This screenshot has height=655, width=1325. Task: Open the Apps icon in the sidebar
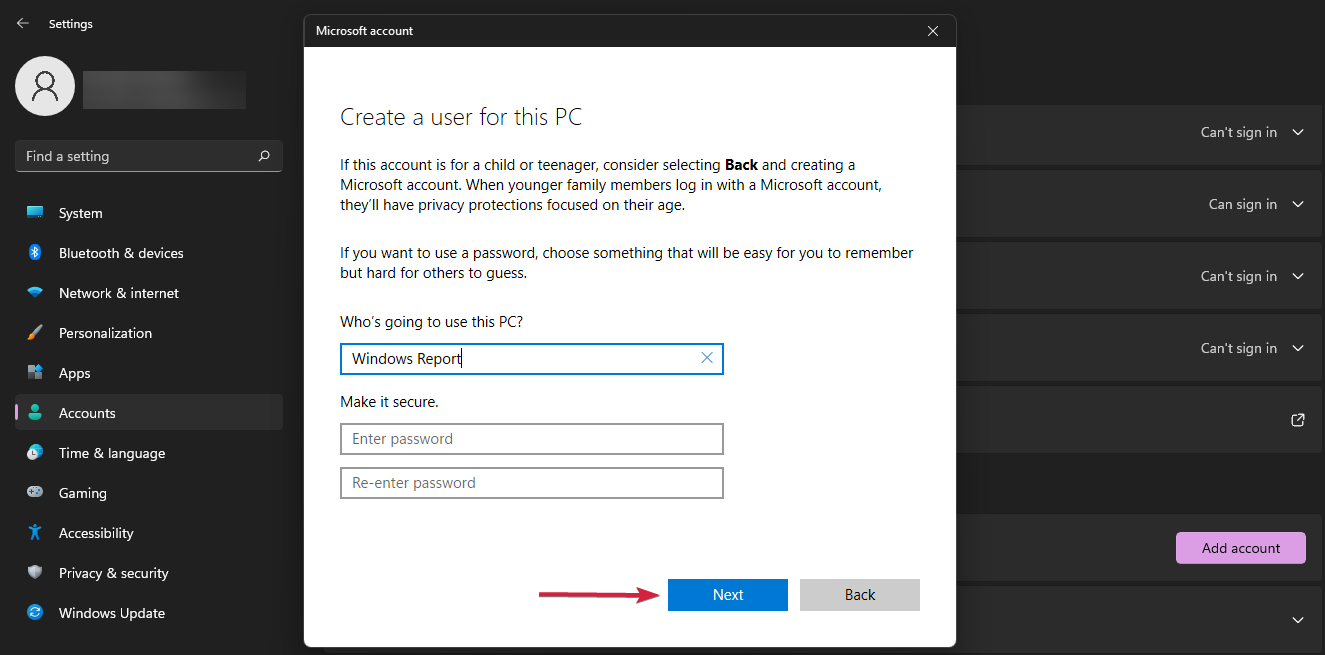point(35,373)
